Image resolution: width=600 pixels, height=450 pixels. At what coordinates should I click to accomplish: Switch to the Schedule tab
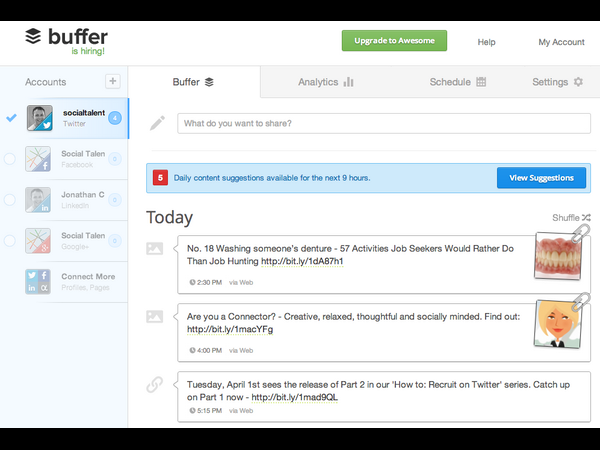click(x=458, y=82)
